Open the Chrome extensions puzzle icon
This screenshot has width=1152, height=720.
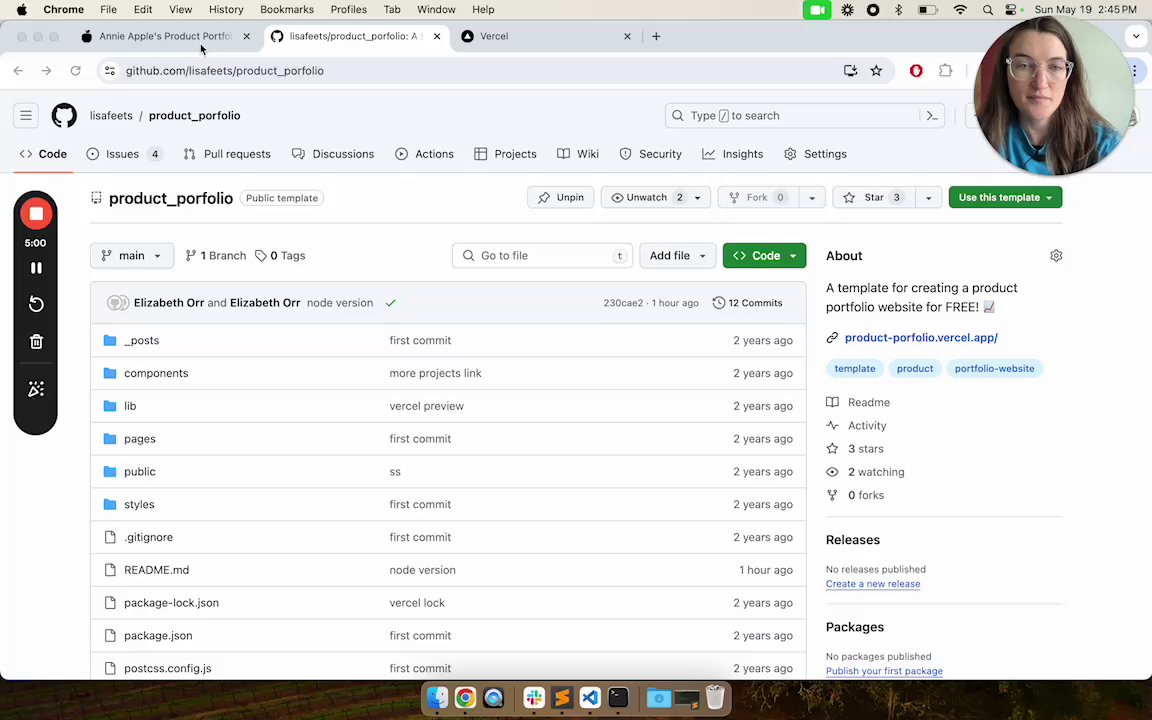pyautogui.click(x=946, y=71)
